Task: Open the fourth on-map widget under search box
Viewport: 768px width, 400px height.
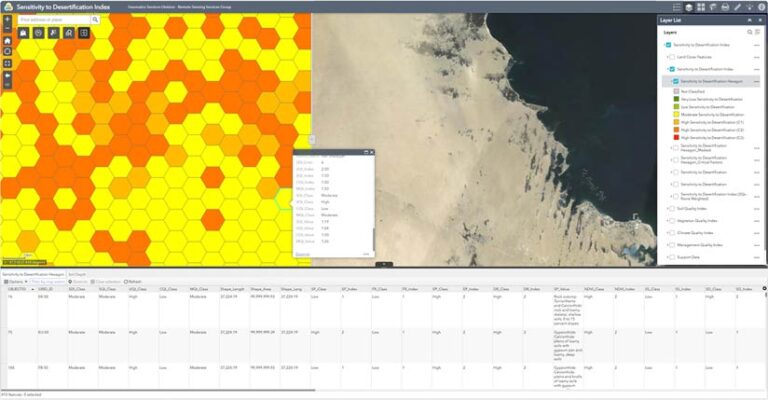Action: [x=69, y=33]
